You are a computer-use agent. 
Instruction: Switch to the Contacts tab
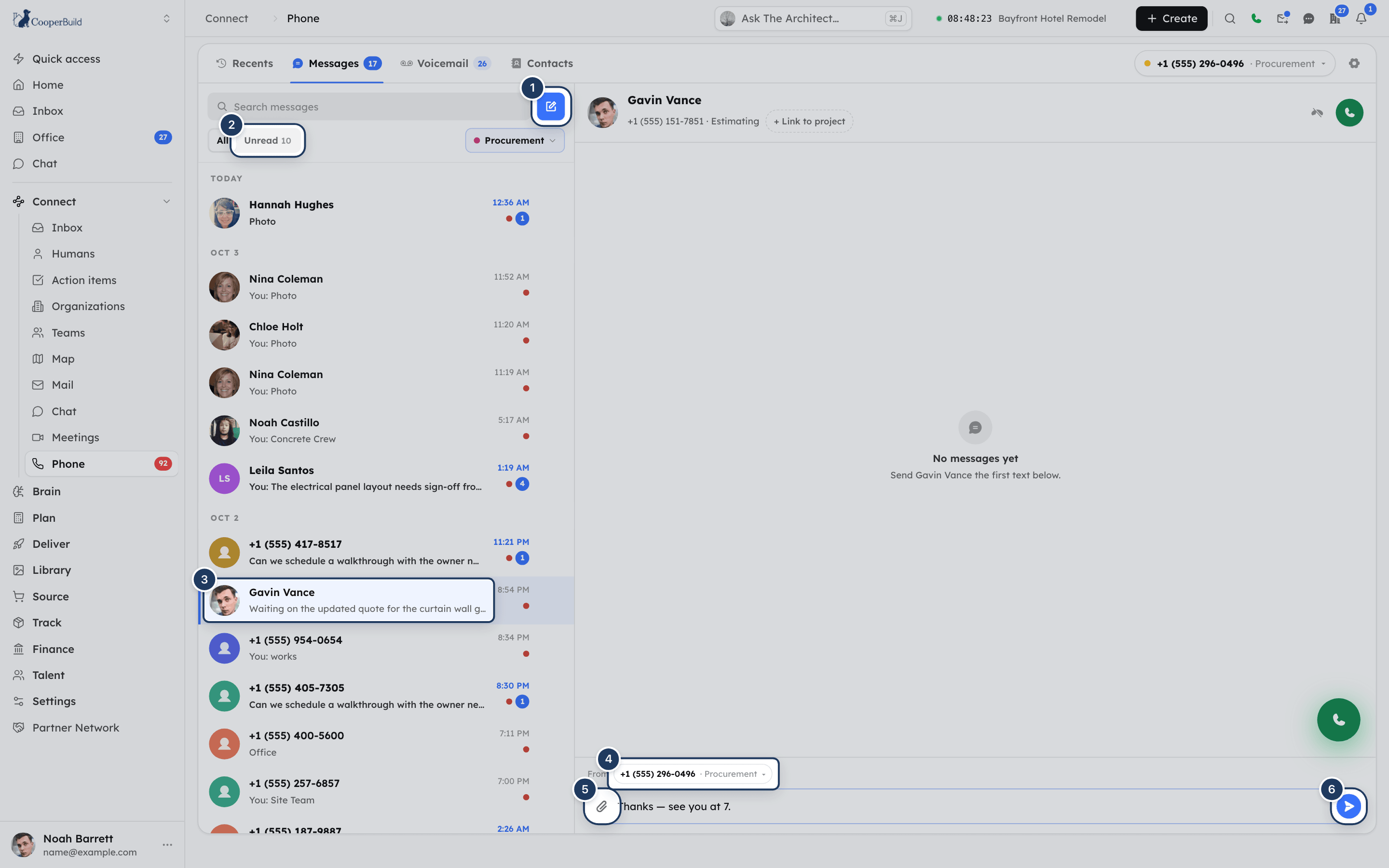[x=542, y=63]
